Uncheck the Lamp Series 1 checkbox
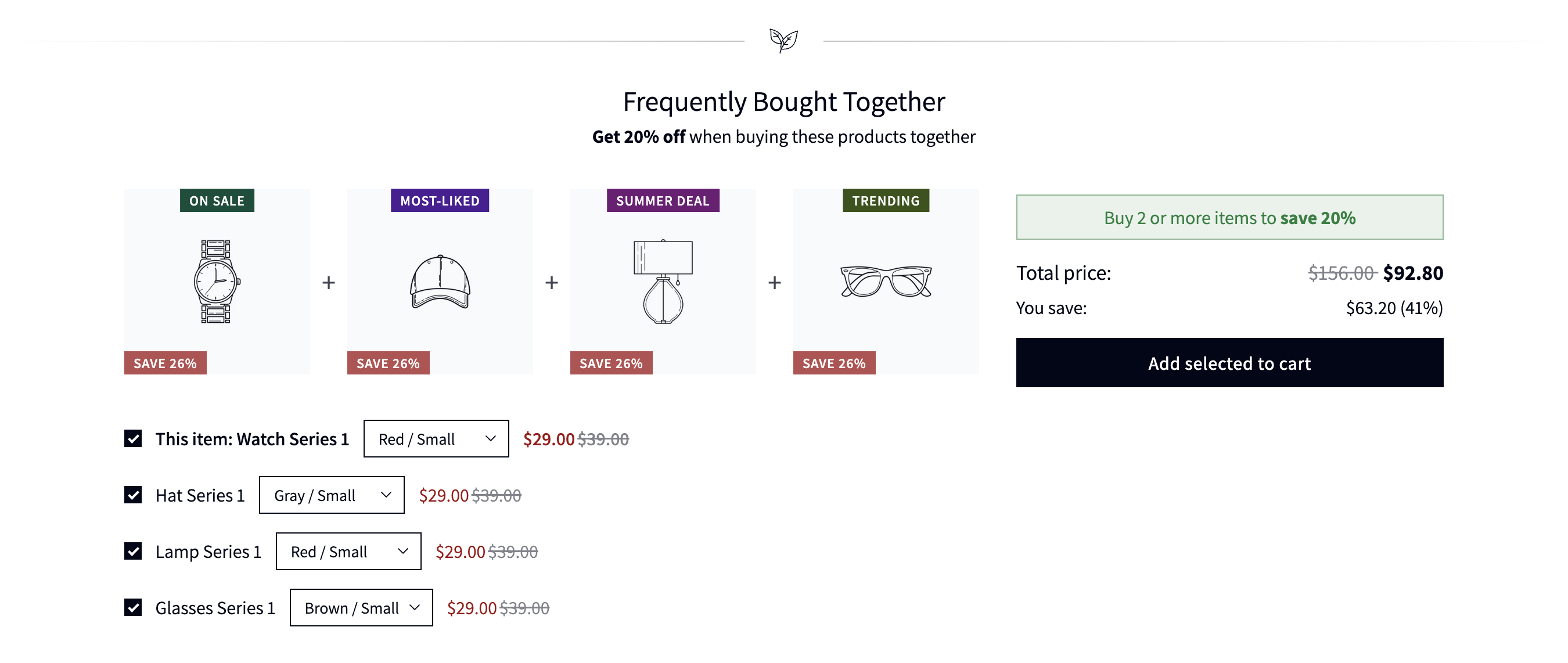 pos(132,551)
